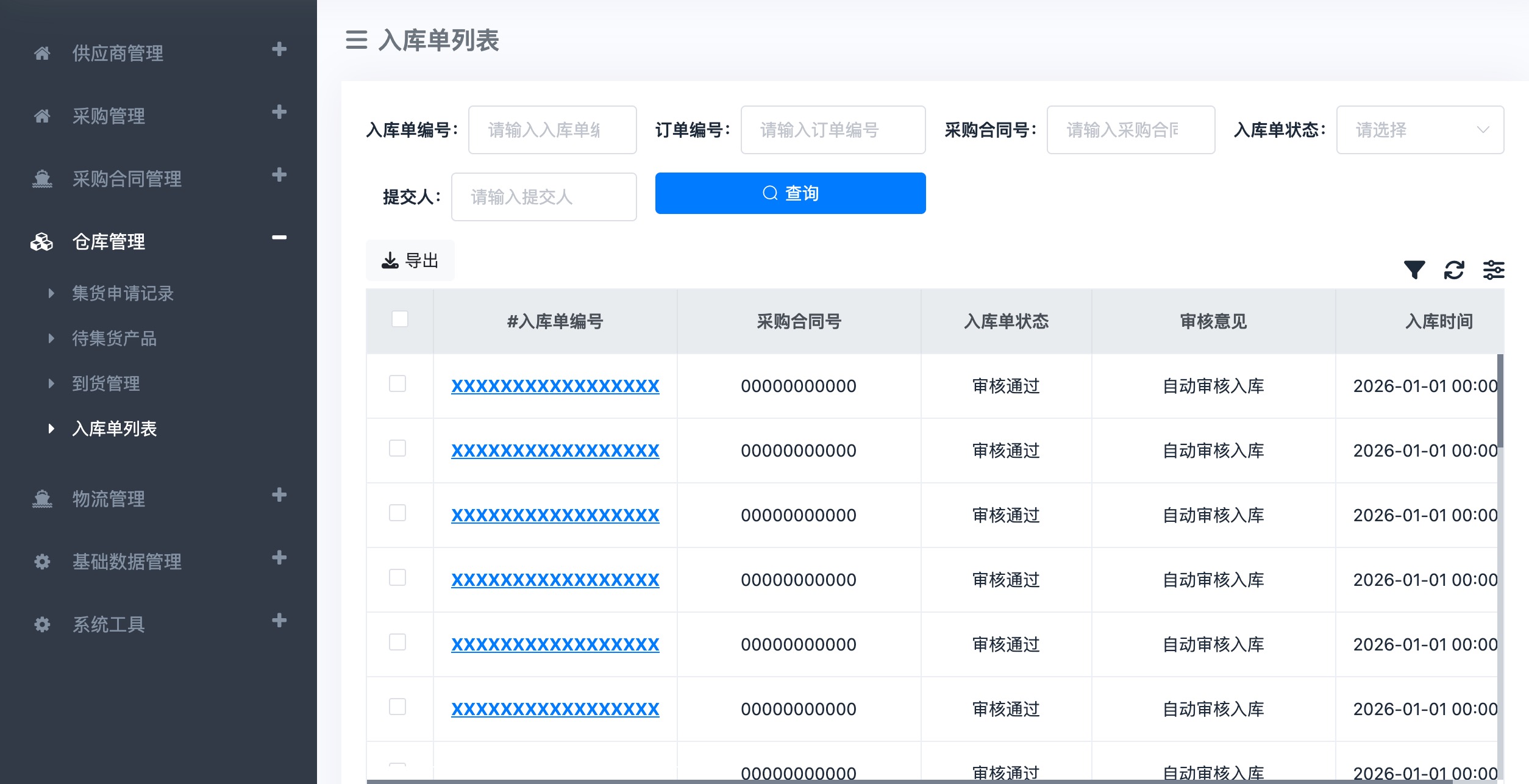This screenshot has width=1529, height=784.
Task: Check the first row's checkbox
Action: pyautogui.click(x=397, y=384)
